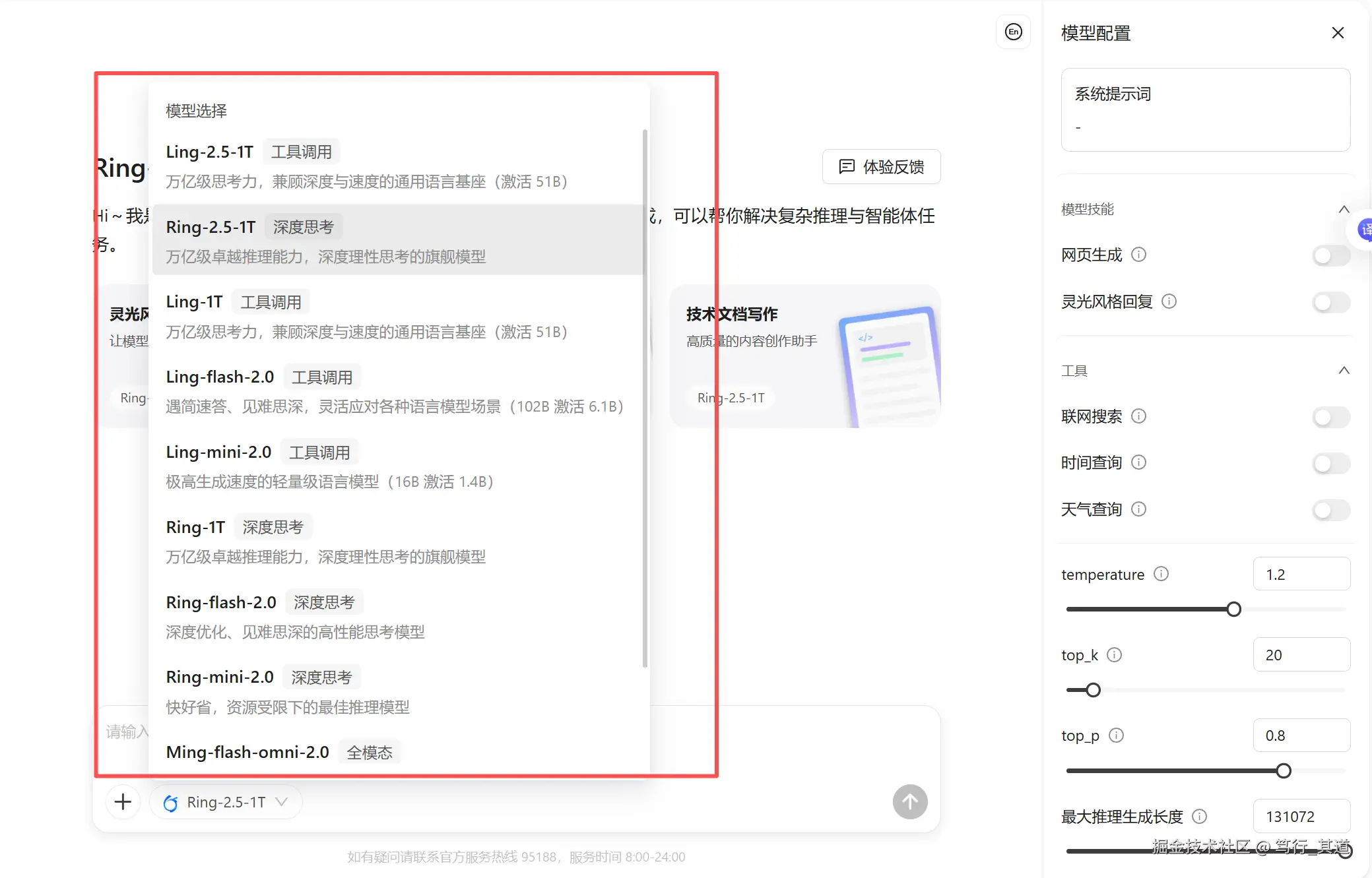The width and height of the screenshot is (1372, 878).
Task: Click the 系统提示词 input box
Action: point(1205,110)
